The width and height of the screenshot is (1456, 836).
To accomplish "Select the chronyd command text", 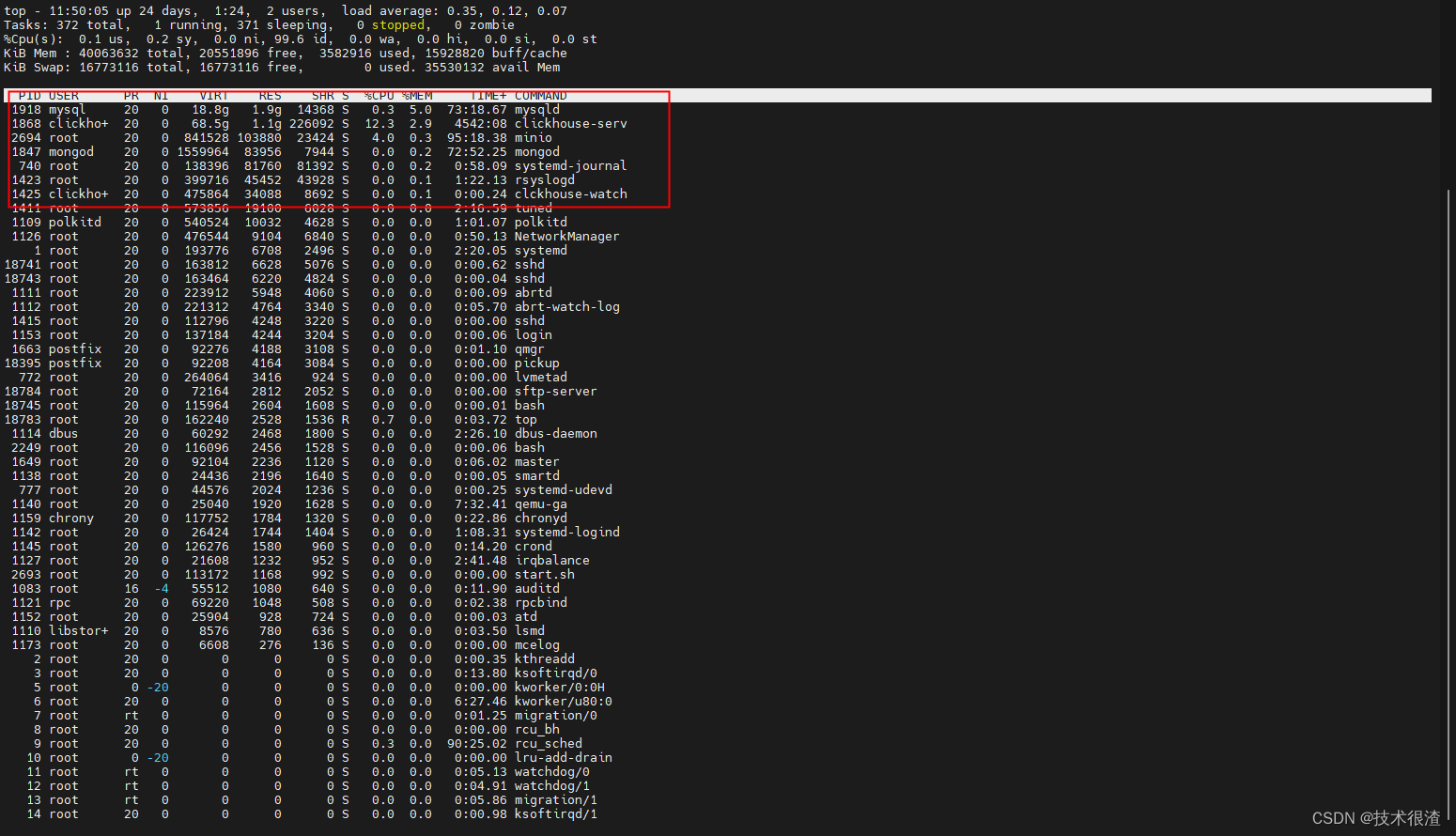I will [x=541, y=519].
